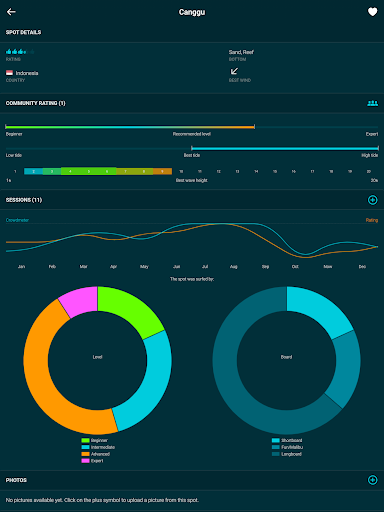This screenshot has height=512, width=384.
Task: Click start handle of best tide slider
Action: tap(192, 148)
